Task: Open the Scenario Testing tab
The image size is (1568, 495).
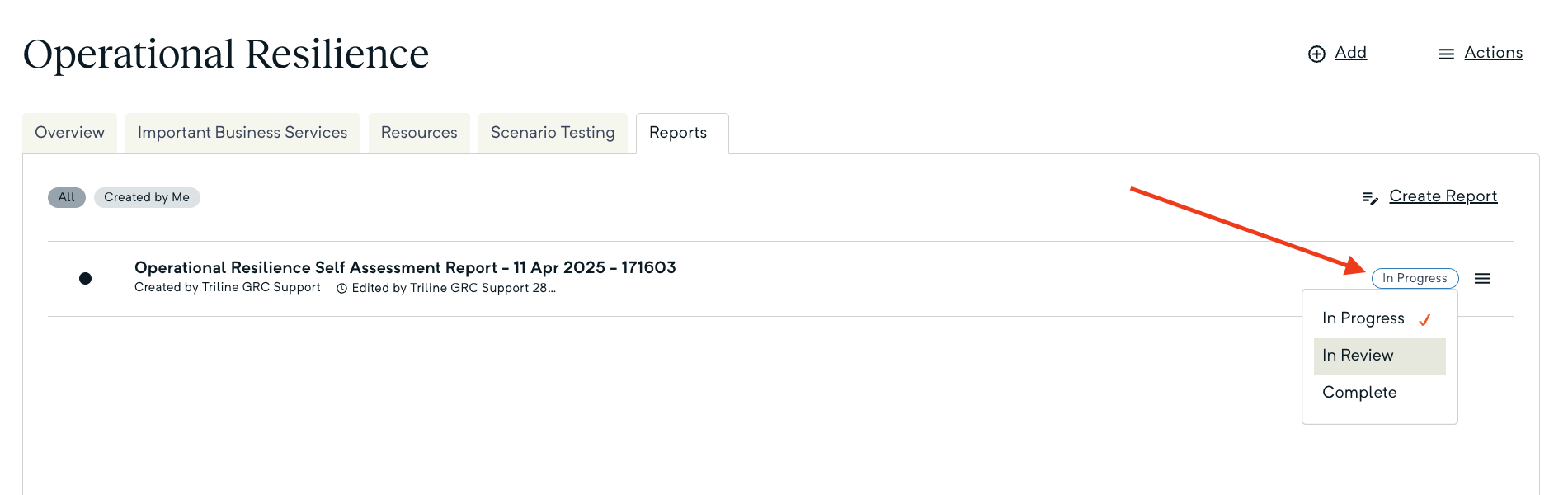Action: coord(553,133)
